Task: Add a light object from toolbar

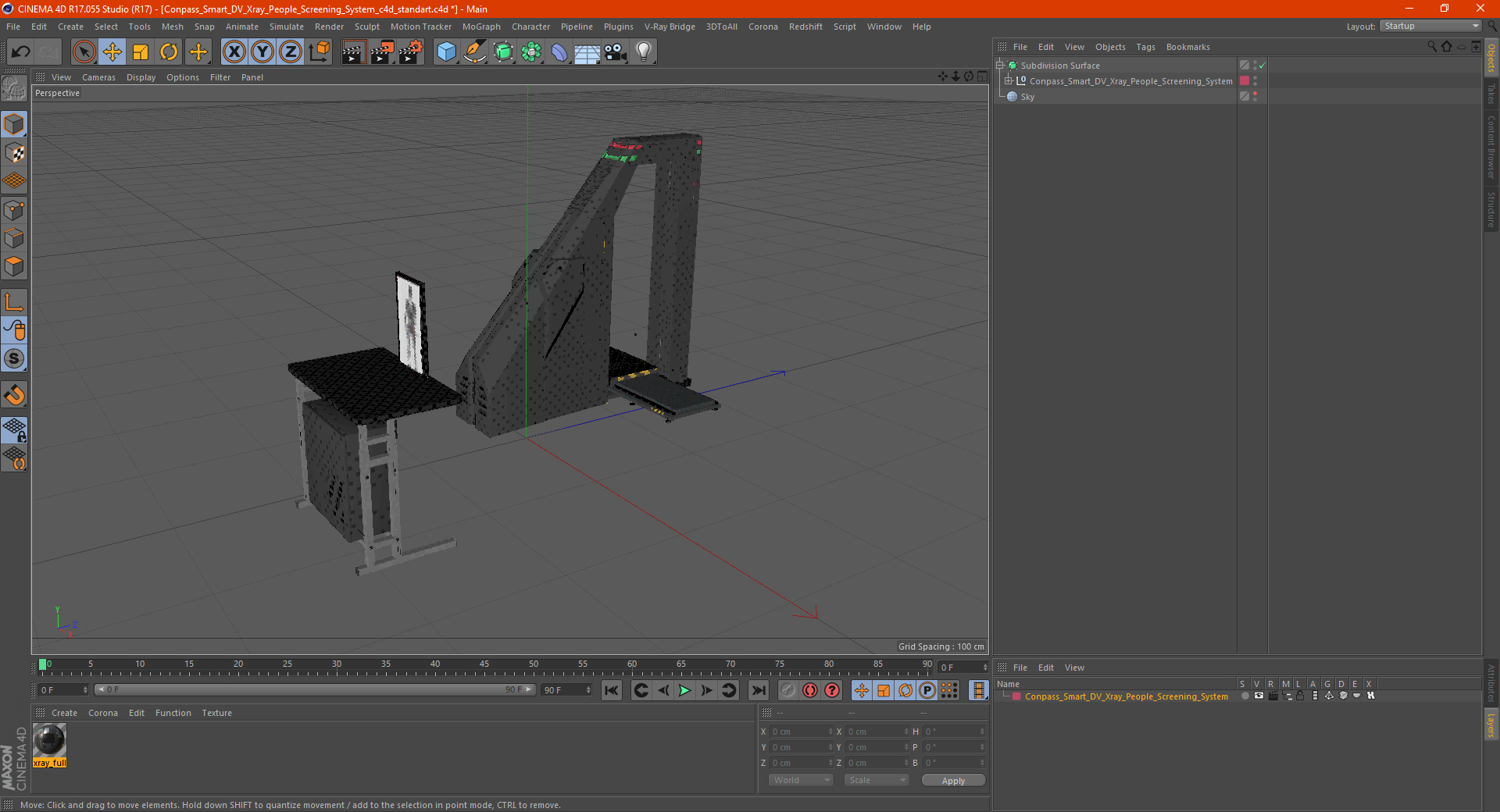Action: pos(643,52)
